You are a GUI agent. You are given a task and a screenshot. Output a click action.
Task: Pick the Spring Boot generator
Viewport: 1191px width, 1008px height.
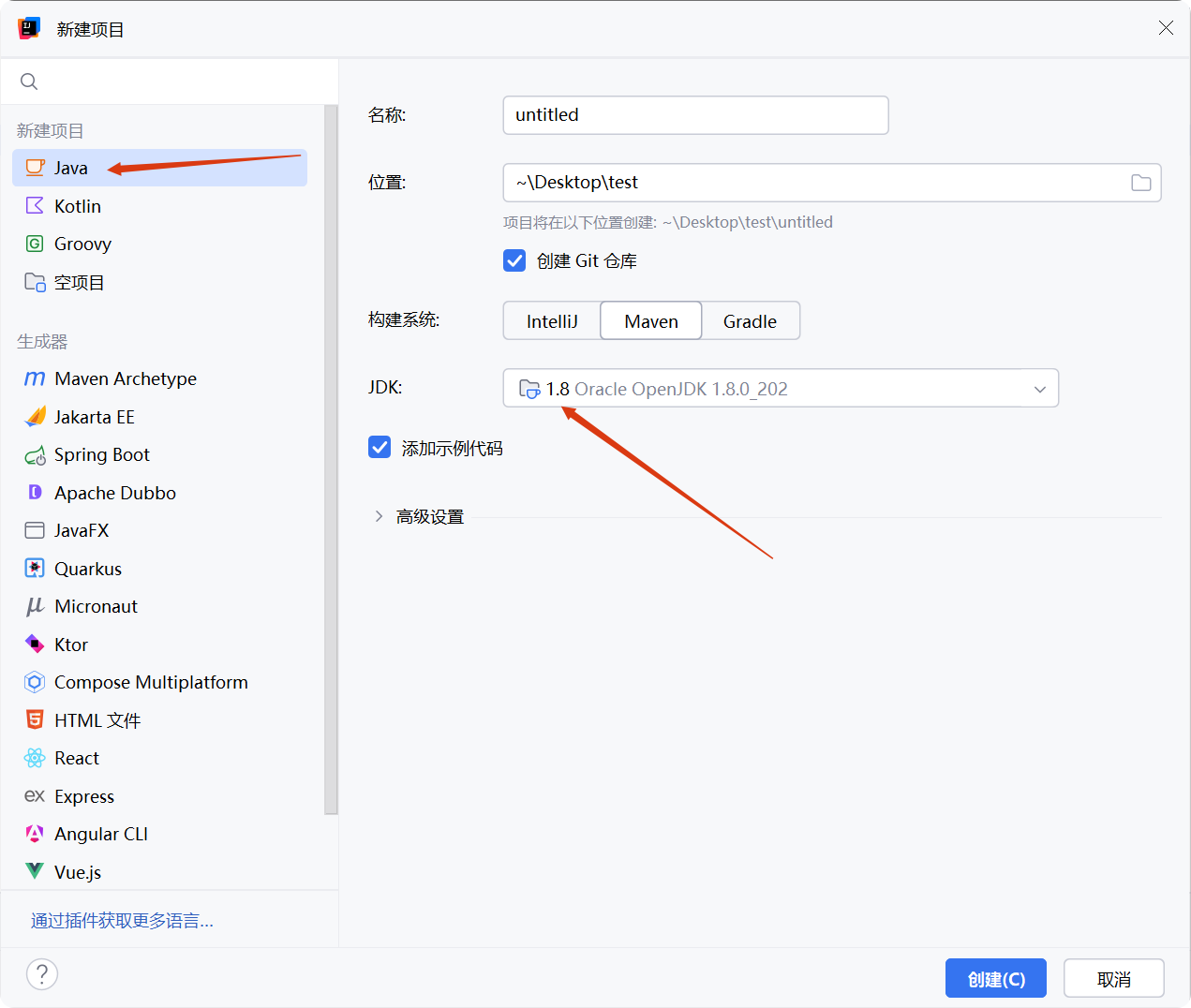(159, 454)
